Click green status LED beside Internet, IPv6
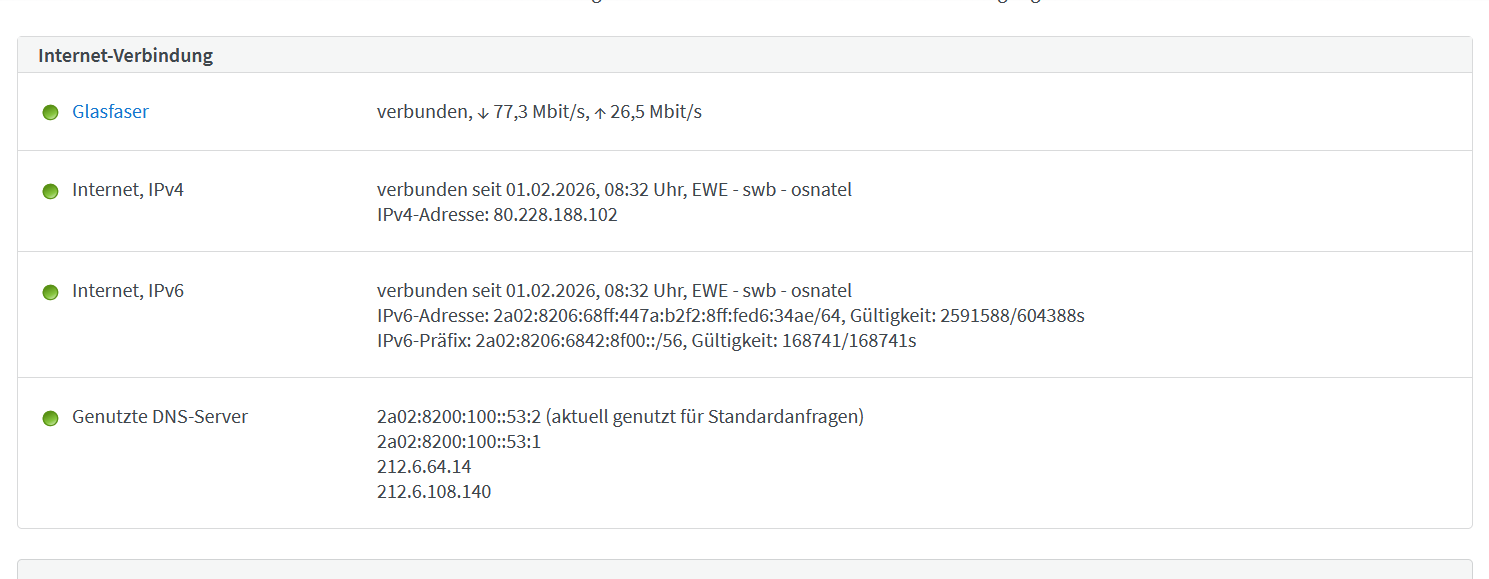The width and height of the screenshot is (1489, 579). (x=51, y=292)
